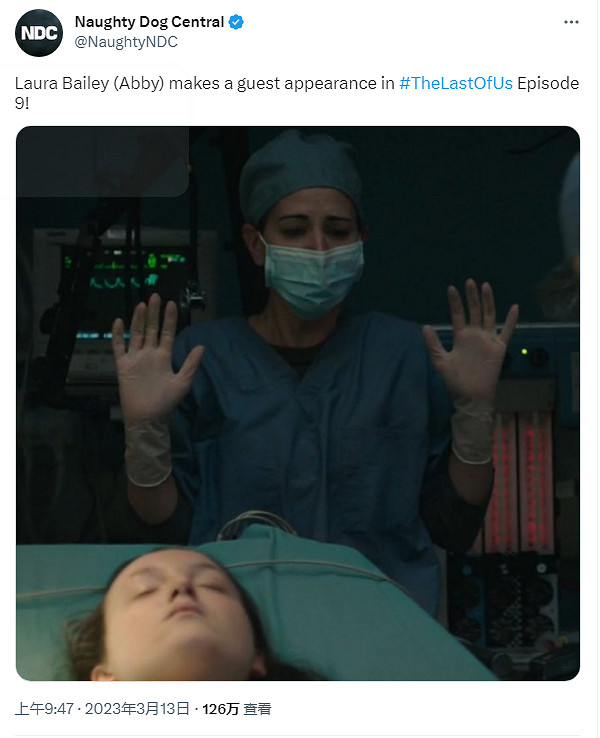
Task: Click the 126万 view count number
Action: [220, 709]
